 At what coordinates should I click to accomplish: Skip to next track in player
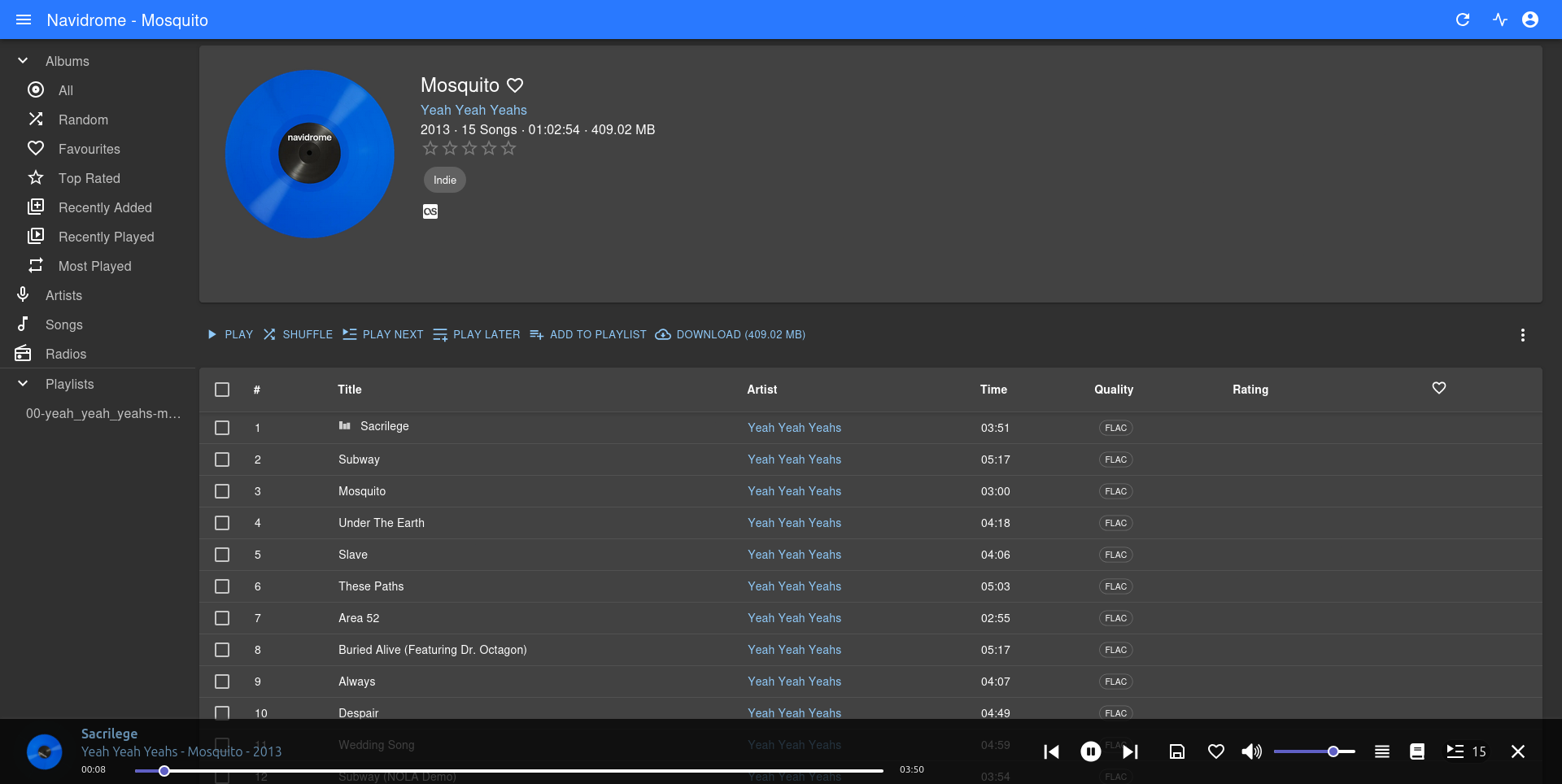(1130, 751)
